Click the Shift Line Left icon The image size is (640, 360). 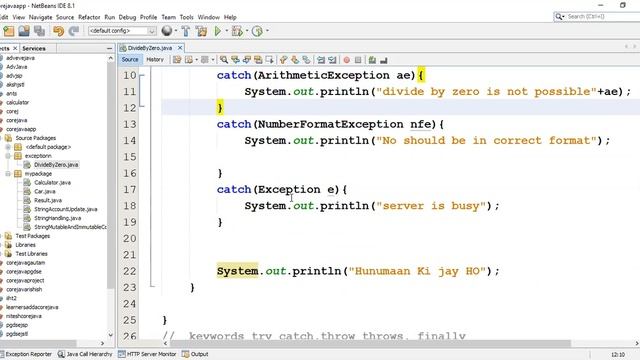321,60
